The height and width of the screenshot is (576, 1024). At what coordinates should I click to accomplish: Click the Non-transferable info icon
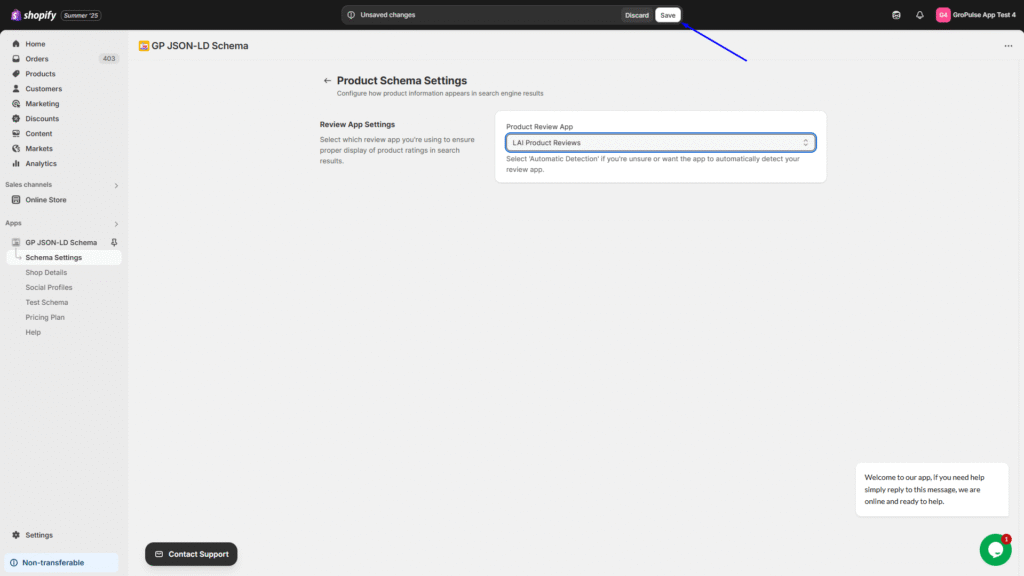[x=14, y=562]
